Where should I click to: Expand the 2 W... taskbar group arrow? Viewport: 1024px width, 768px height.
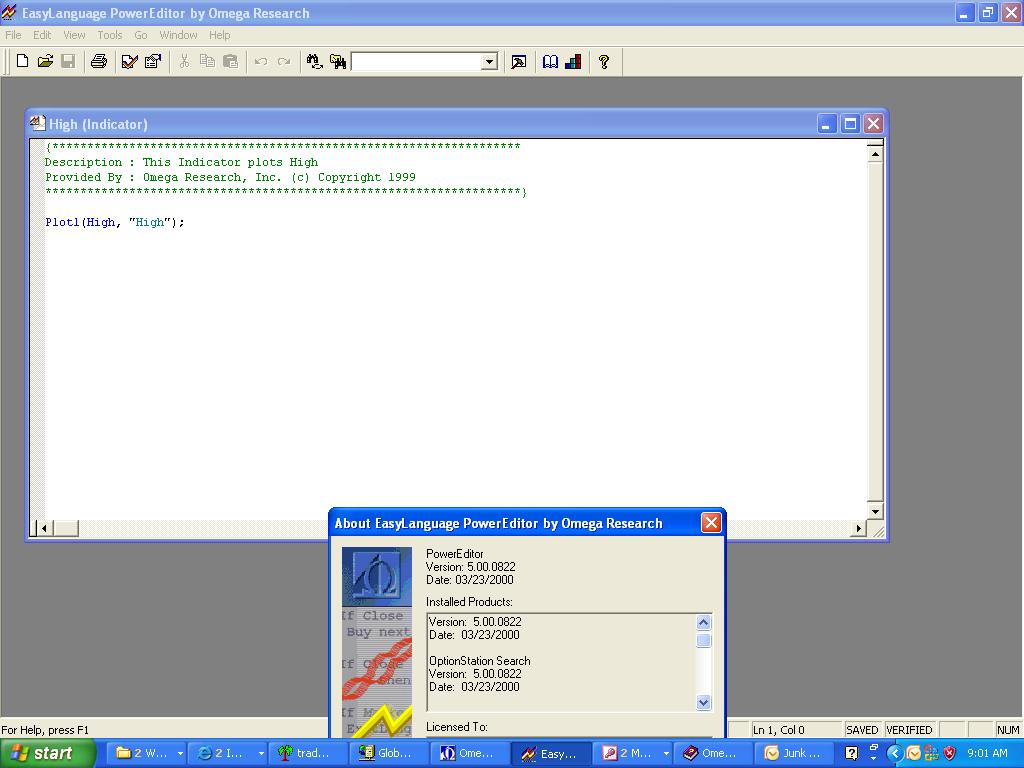click(180, 753)
